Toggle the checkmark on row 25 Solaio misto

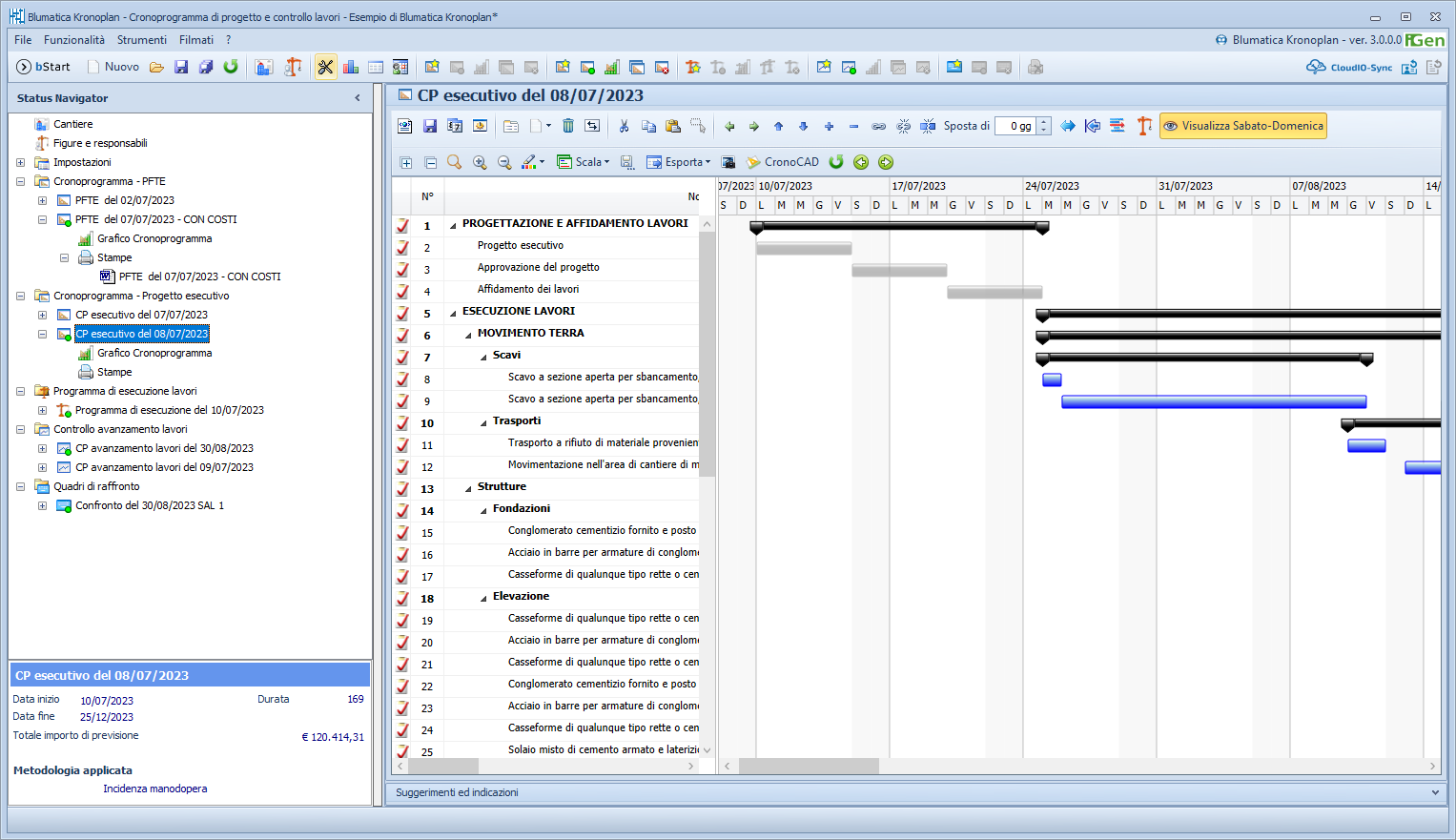click(x=402, y=751)
